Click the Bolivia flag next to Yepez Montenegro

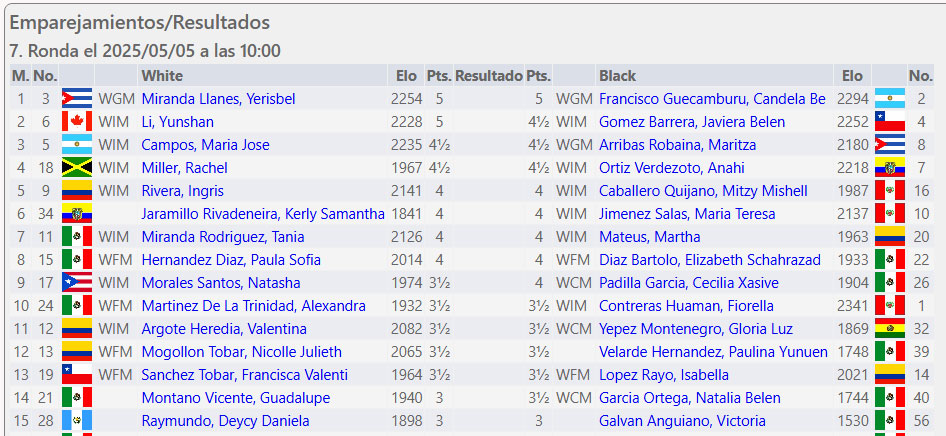coord(890,329)
